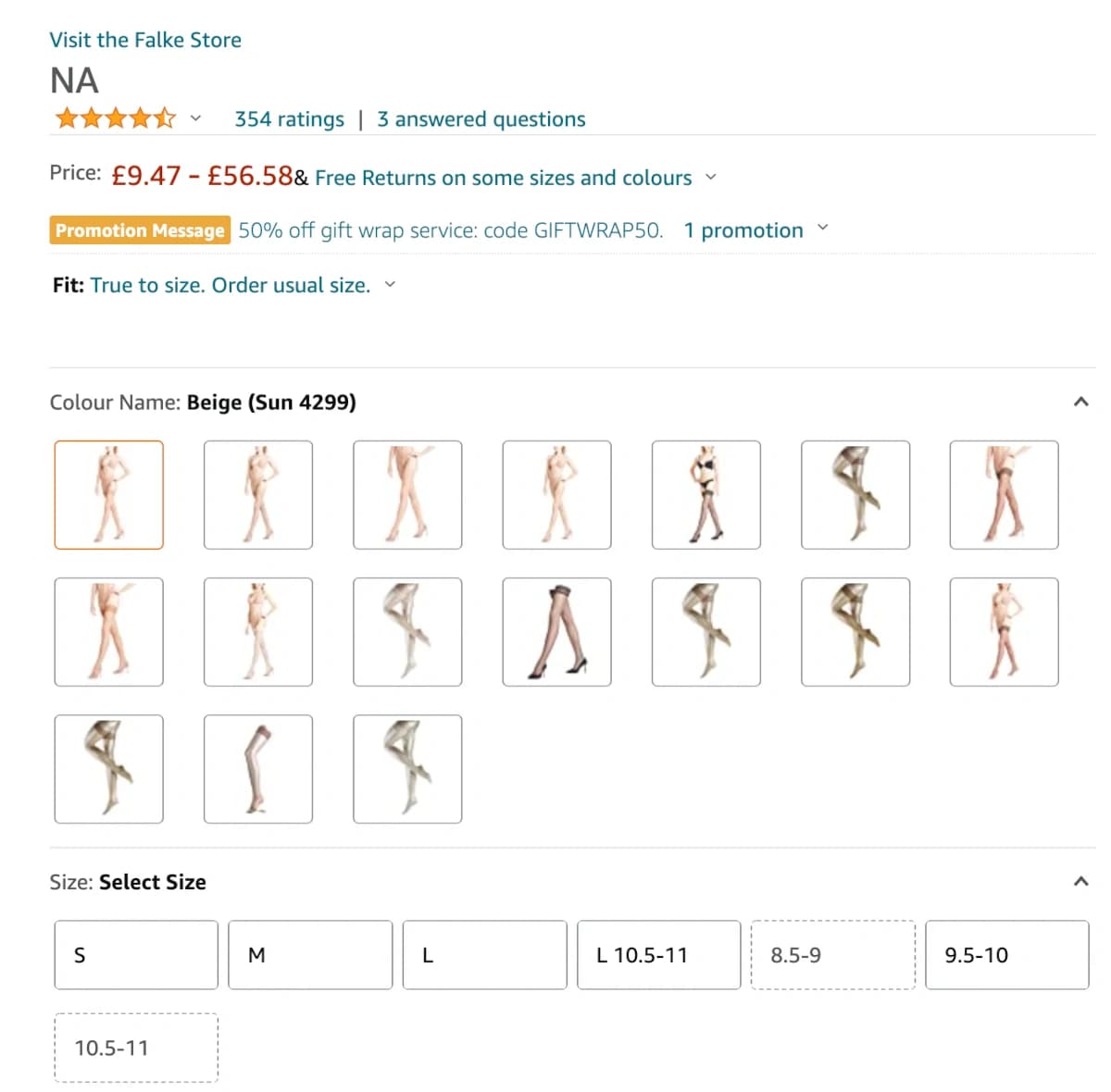Select size M

click(309, 954)
